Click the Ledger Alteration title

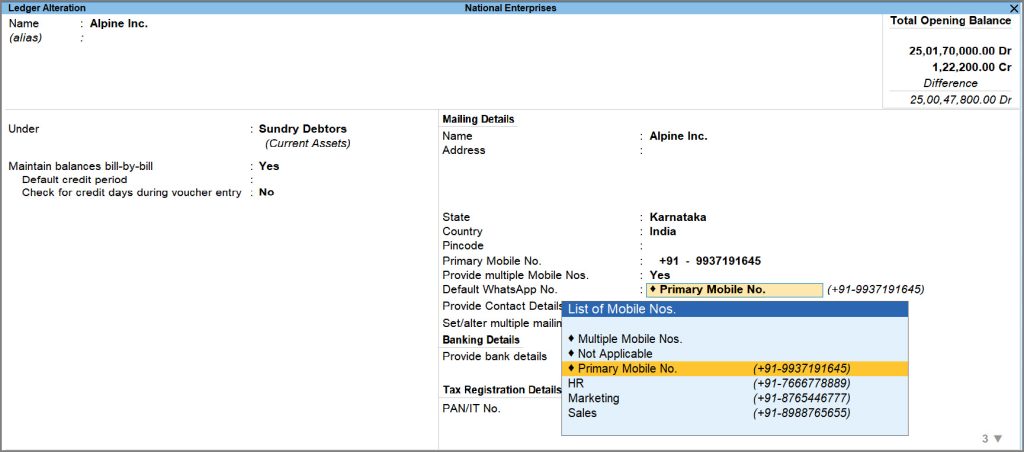click(x=46, y=8)
